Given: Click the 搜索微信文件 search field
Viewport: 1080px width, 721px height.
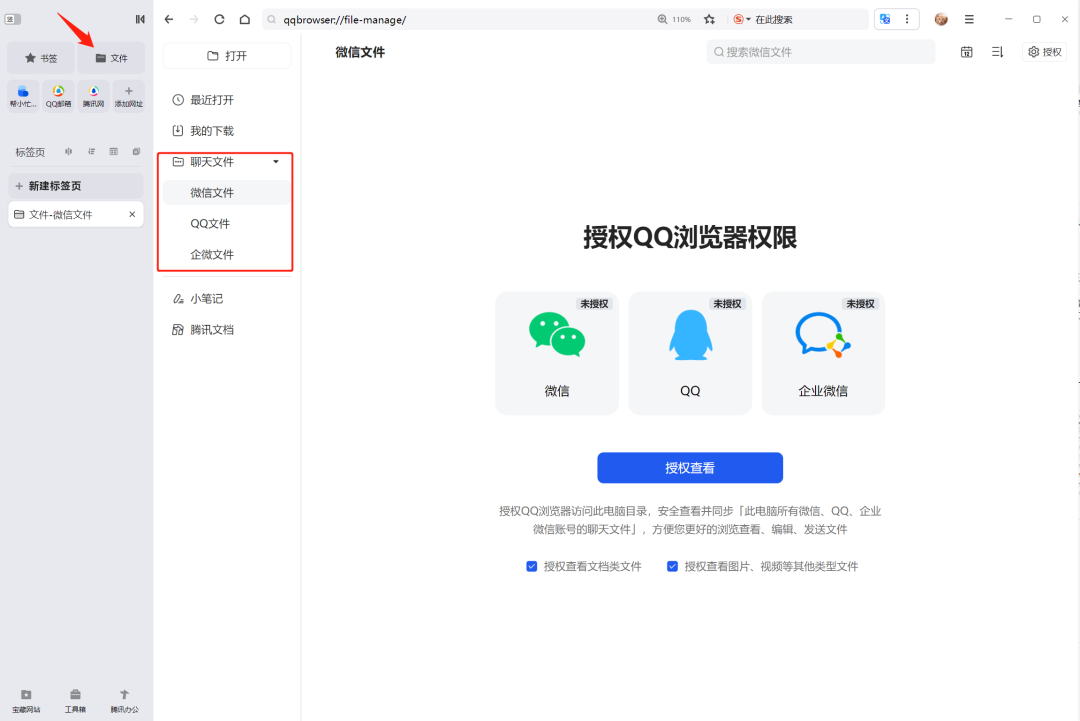Looking at the screenshot, I should tap(821, 52).
